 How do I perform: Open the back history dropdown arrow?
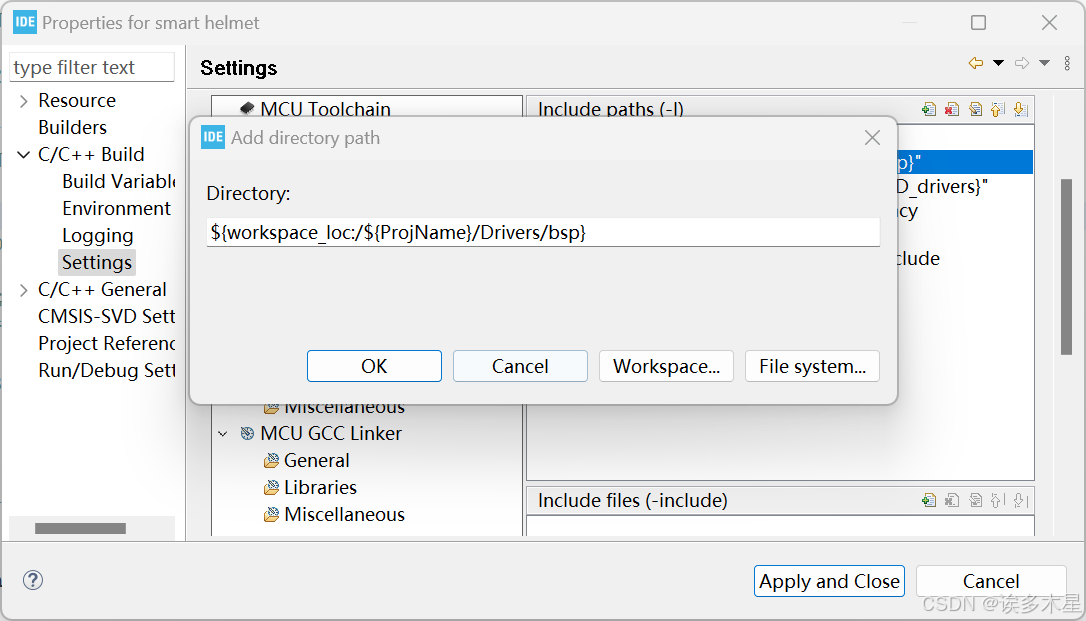[998, 63]
